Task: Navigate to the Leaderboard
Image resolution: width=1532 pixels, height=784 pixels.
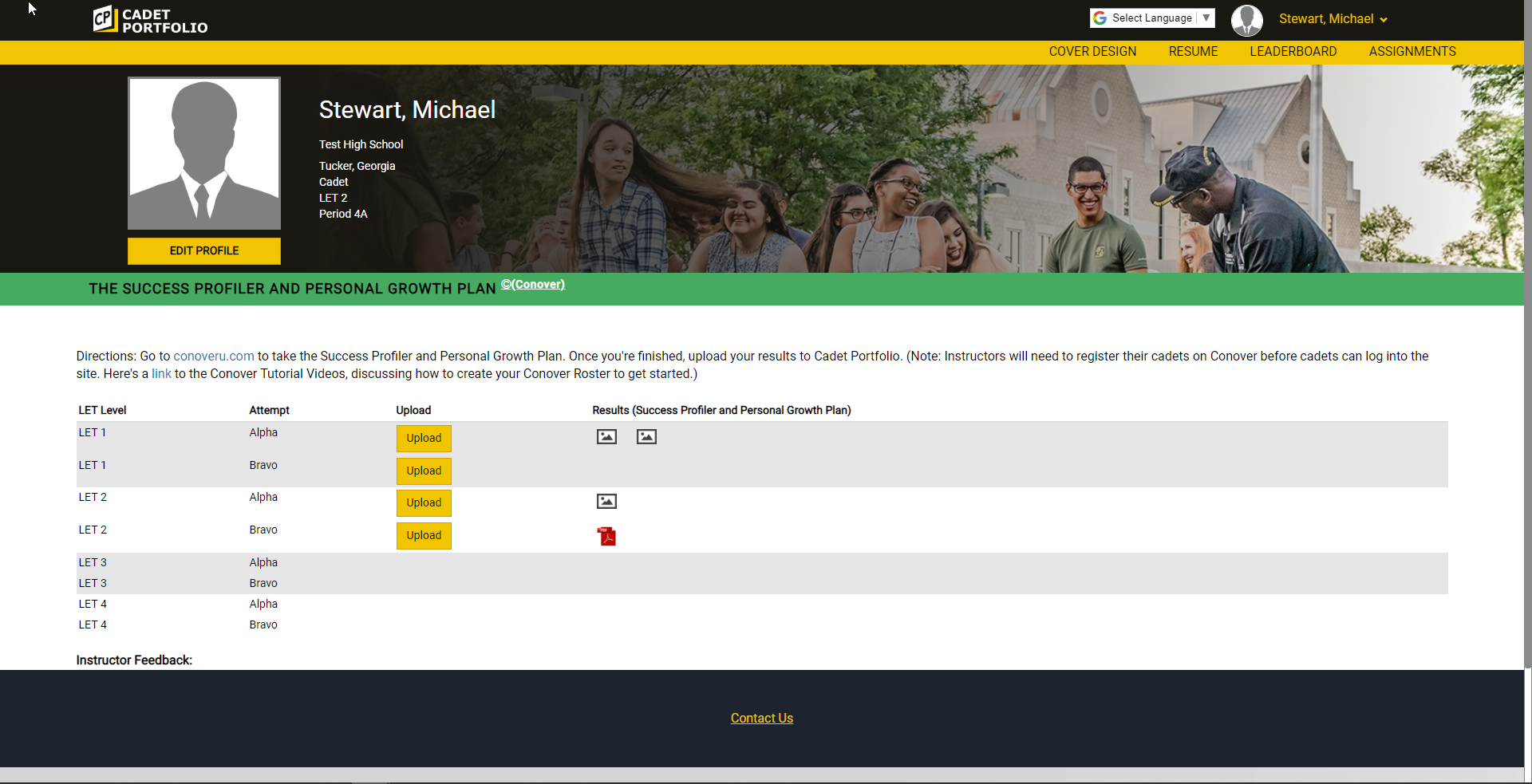Action: (x=1293, y=52)
